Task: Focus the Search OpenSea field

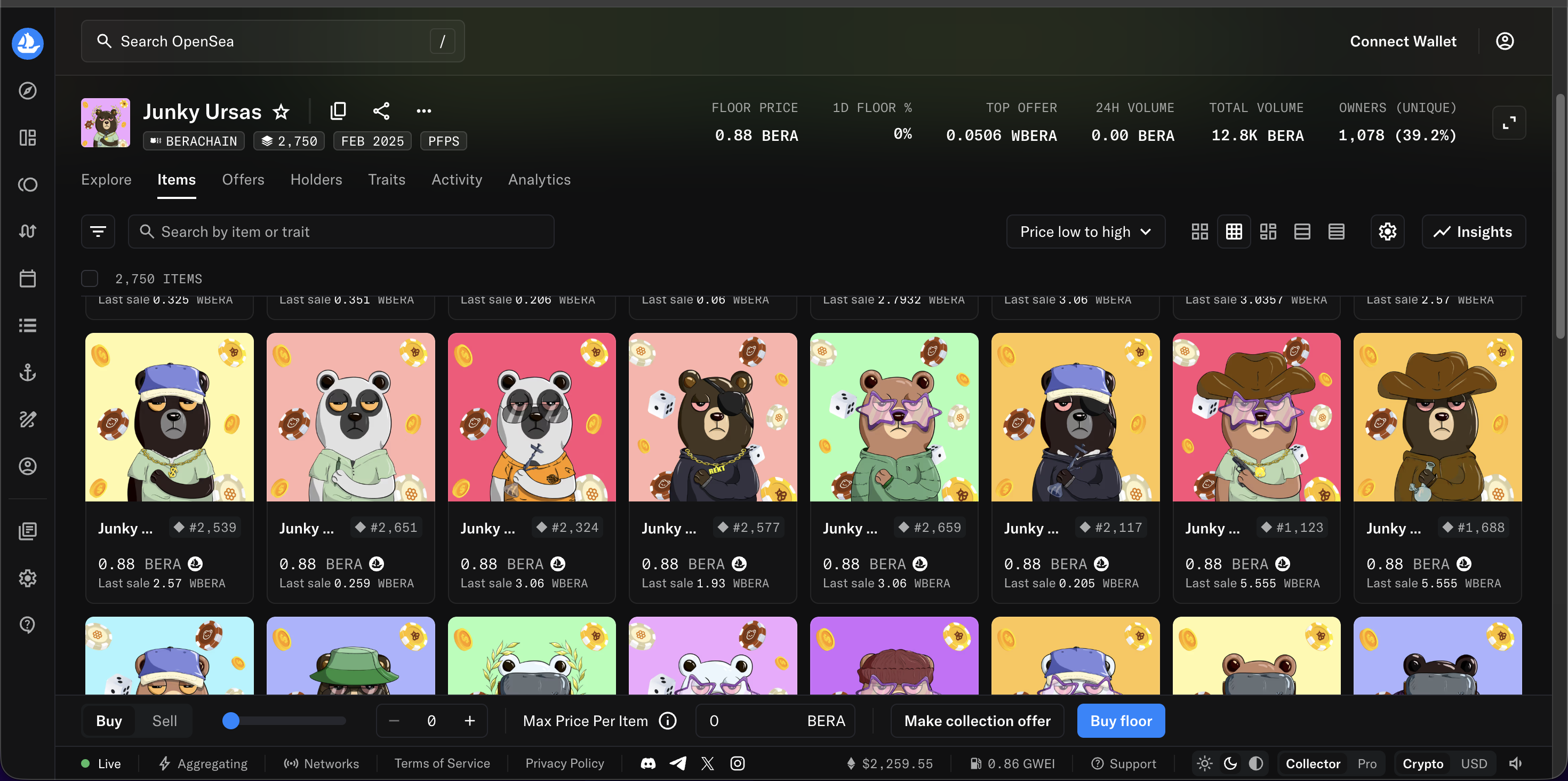Action: click(273, 41)
